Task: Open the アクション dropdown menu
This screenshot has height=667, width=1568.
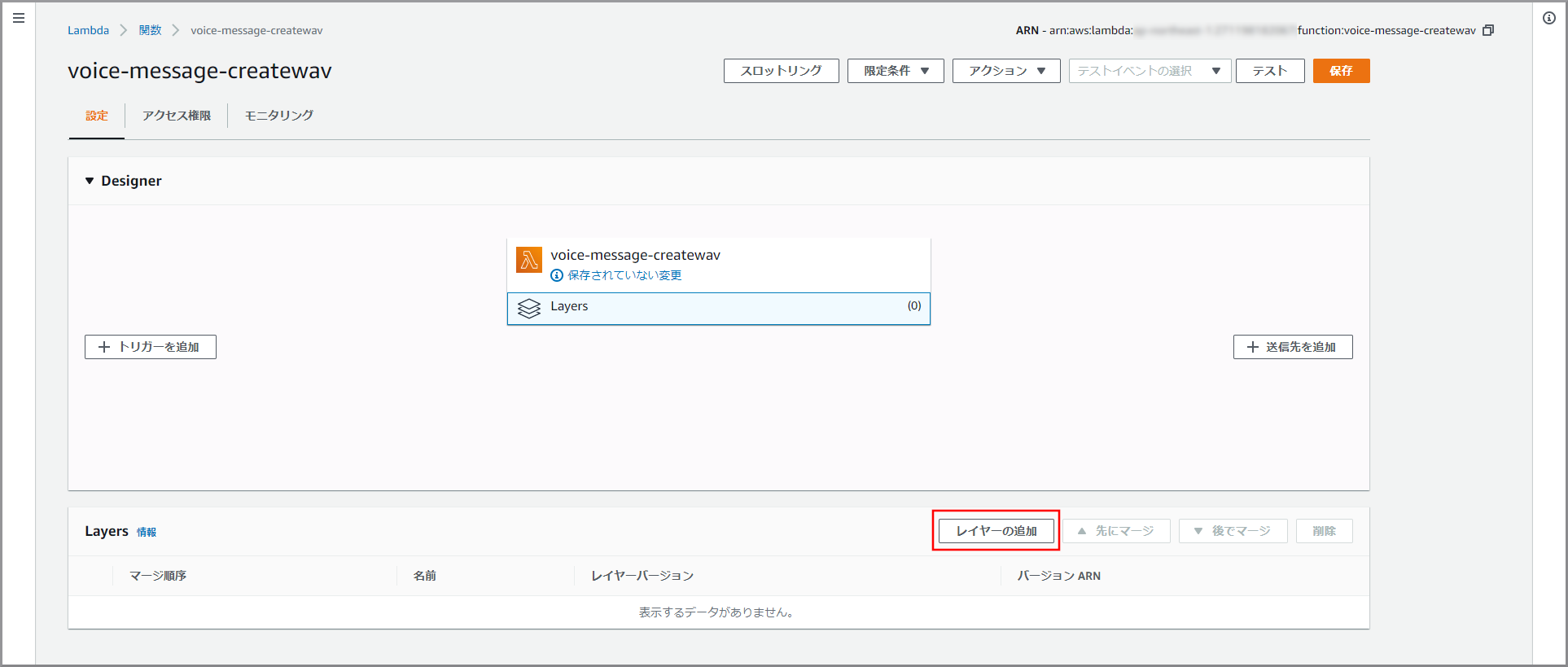Action: click(x=1006, y=71)
